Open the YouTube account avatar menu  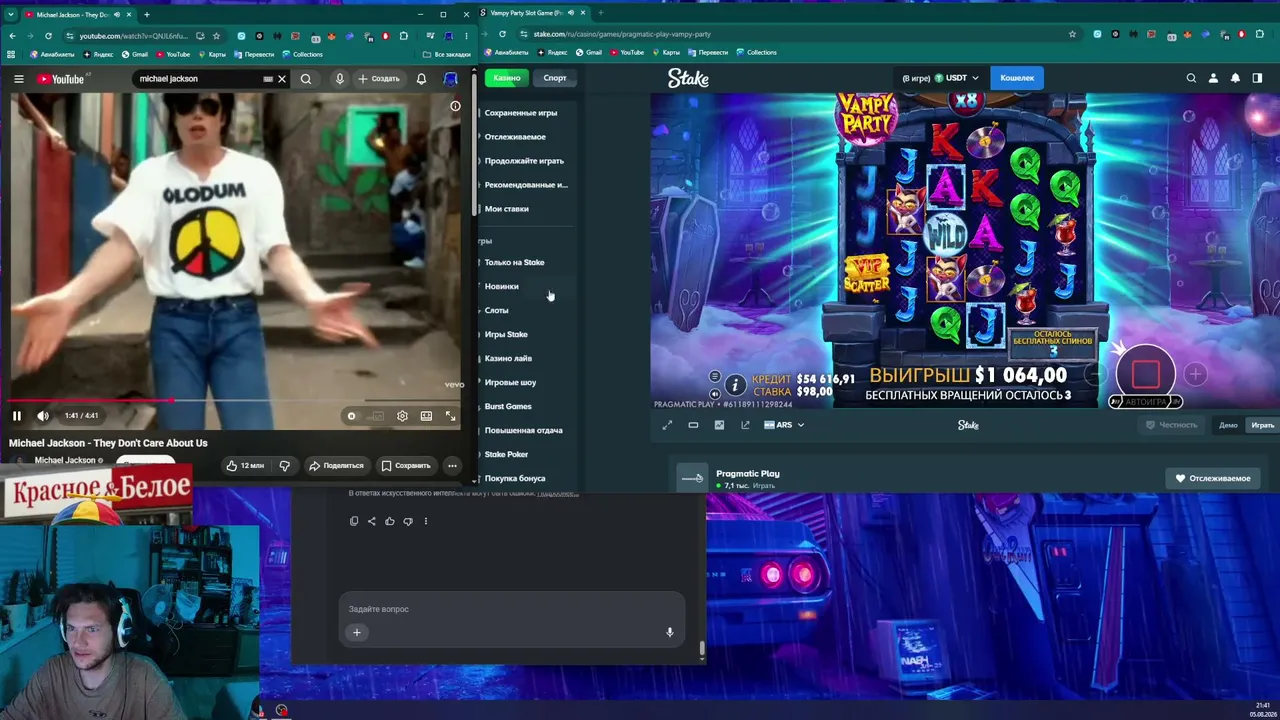(x=451, y=79)
